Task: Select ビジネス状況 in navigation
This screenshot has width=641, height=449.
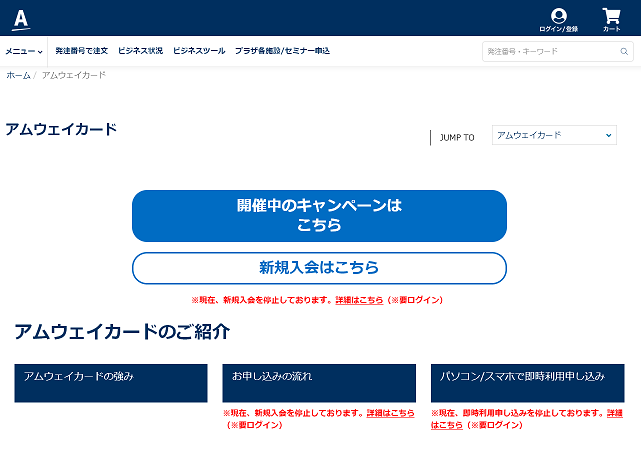Action: 140,51
